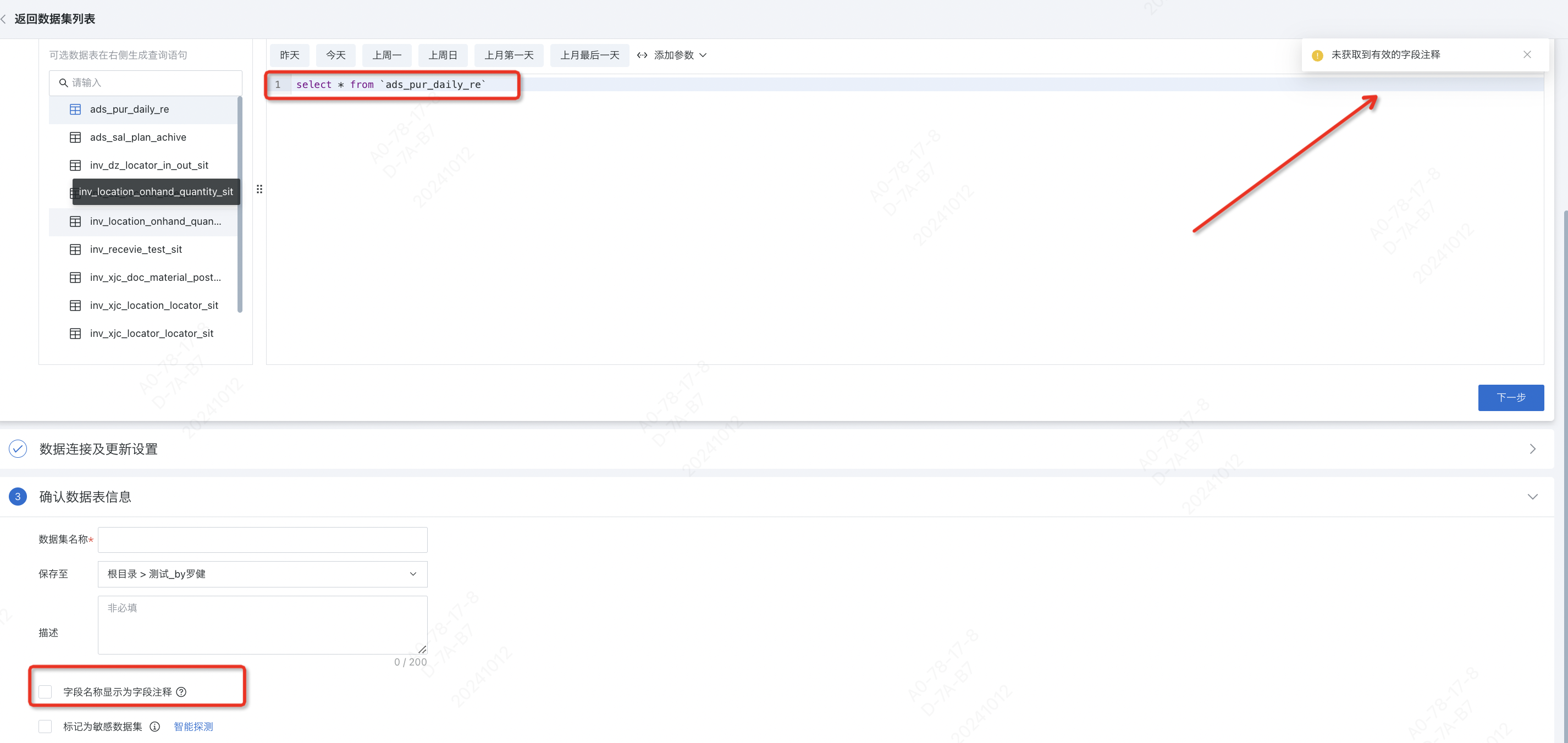This screenshot has height=743, width=1568.
Task: Open the 保存至 folder dropdown
Action: 262,574
